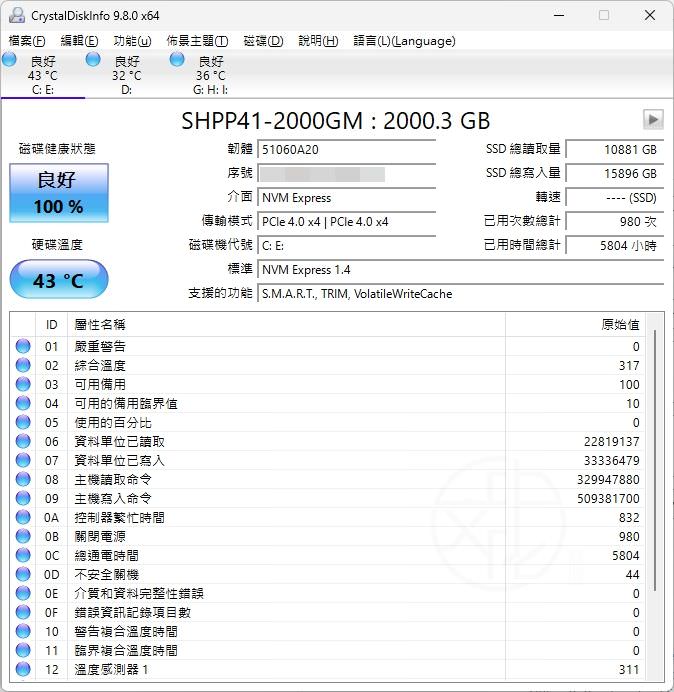
Task: Click status orb of 03 可用備用 row
Action: click(x=23, y=384)
